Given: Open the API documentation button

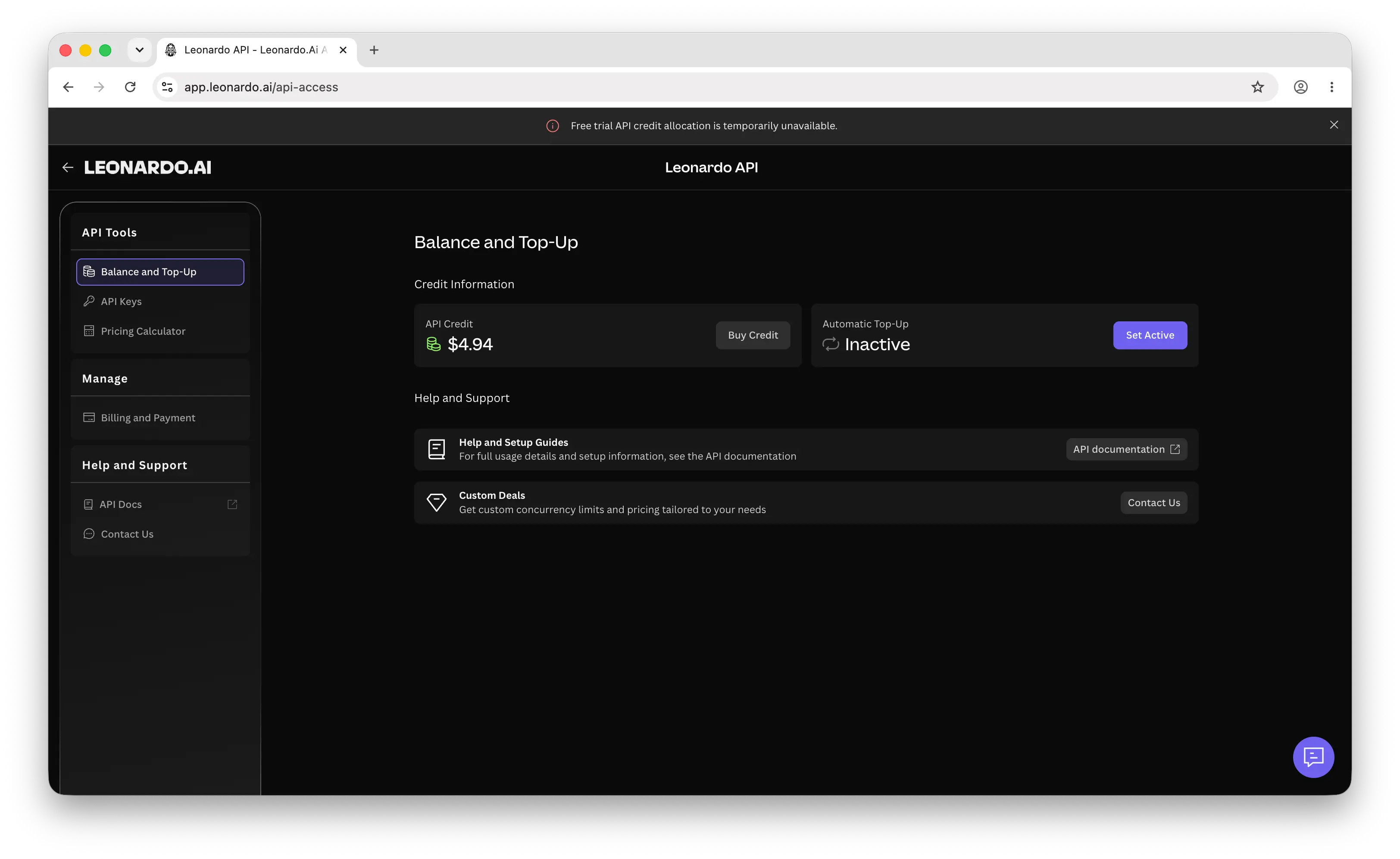Looking at the screenshot, I should tap(1126, 449).
